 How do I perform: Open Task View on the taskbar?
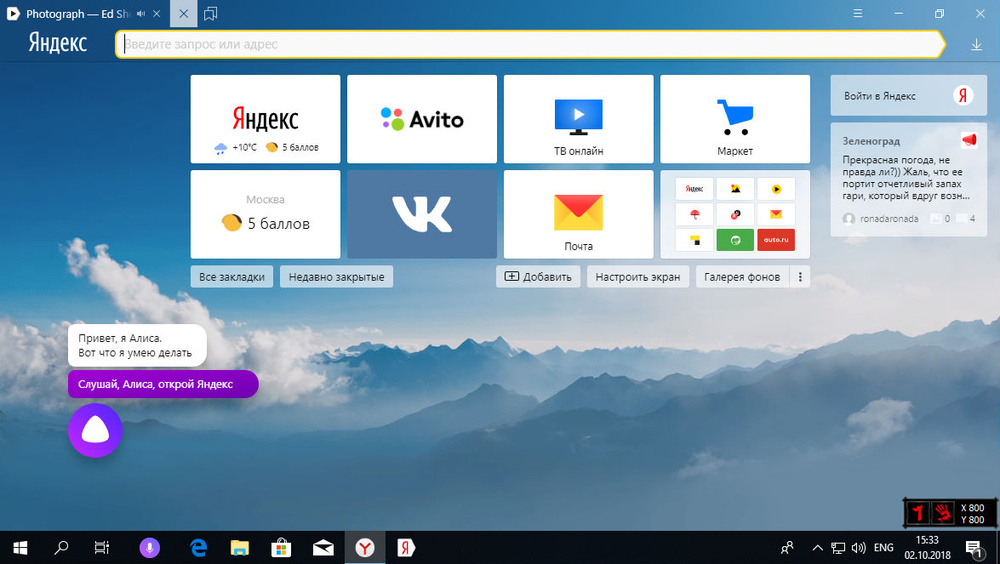pyautogui.click(x=101, y=547)
